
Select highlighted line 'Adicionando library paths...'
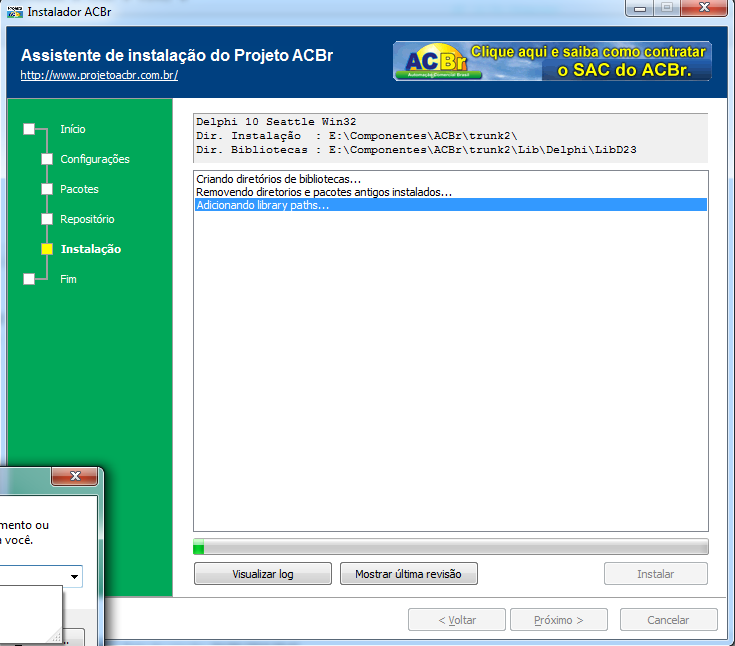pos(450,205)
